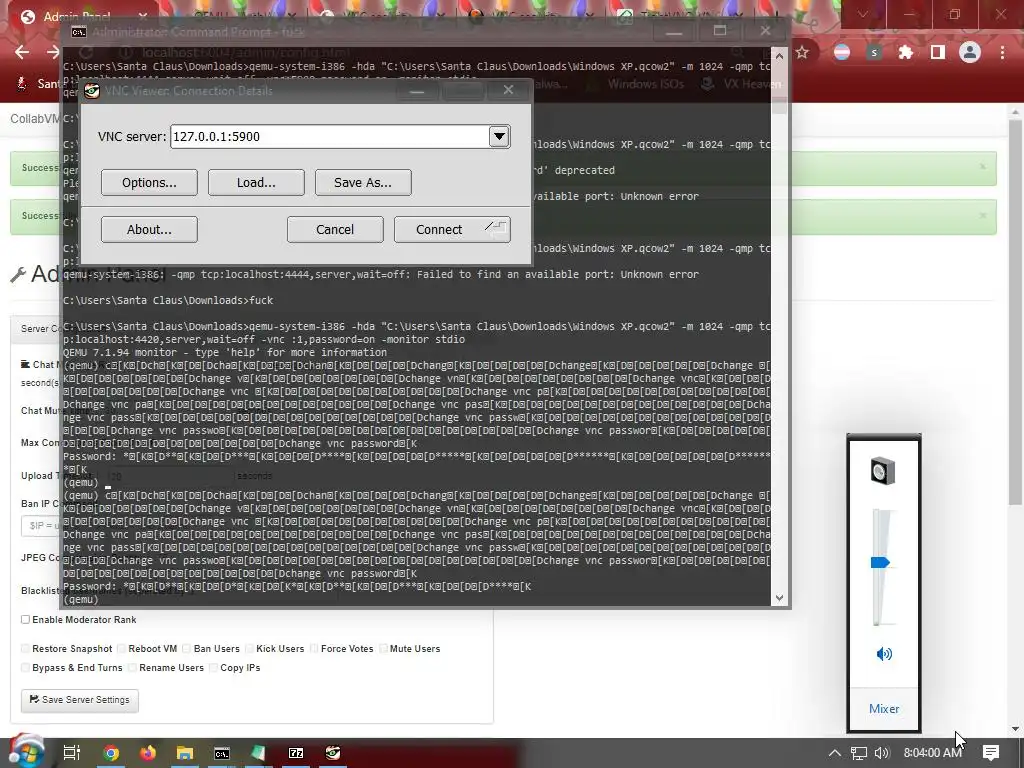Open the Chrome extensions puzzle icon

pos(905,52)
